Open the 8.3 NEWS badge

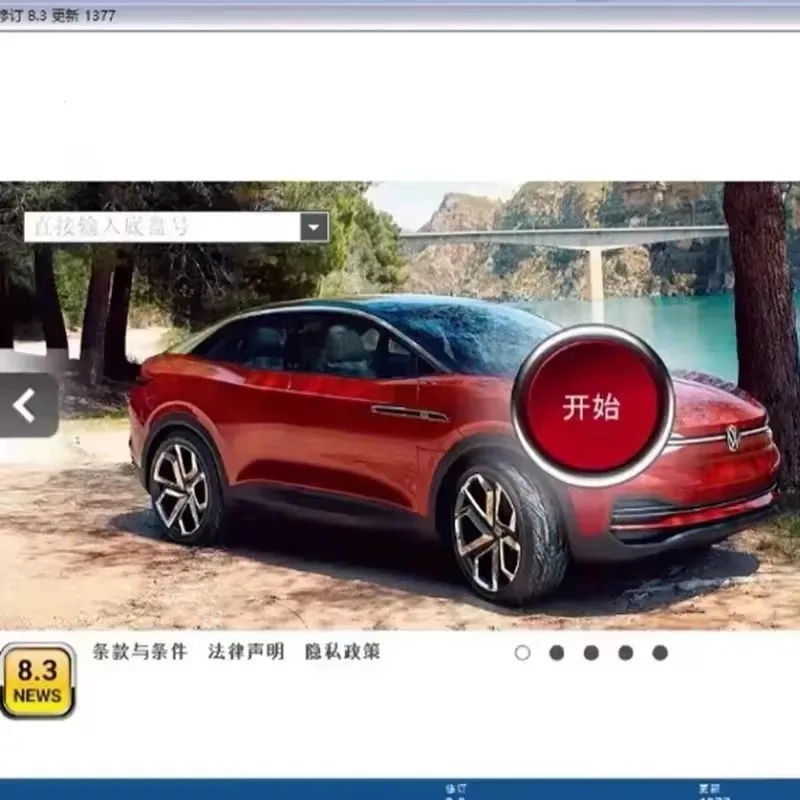(38, 681)
